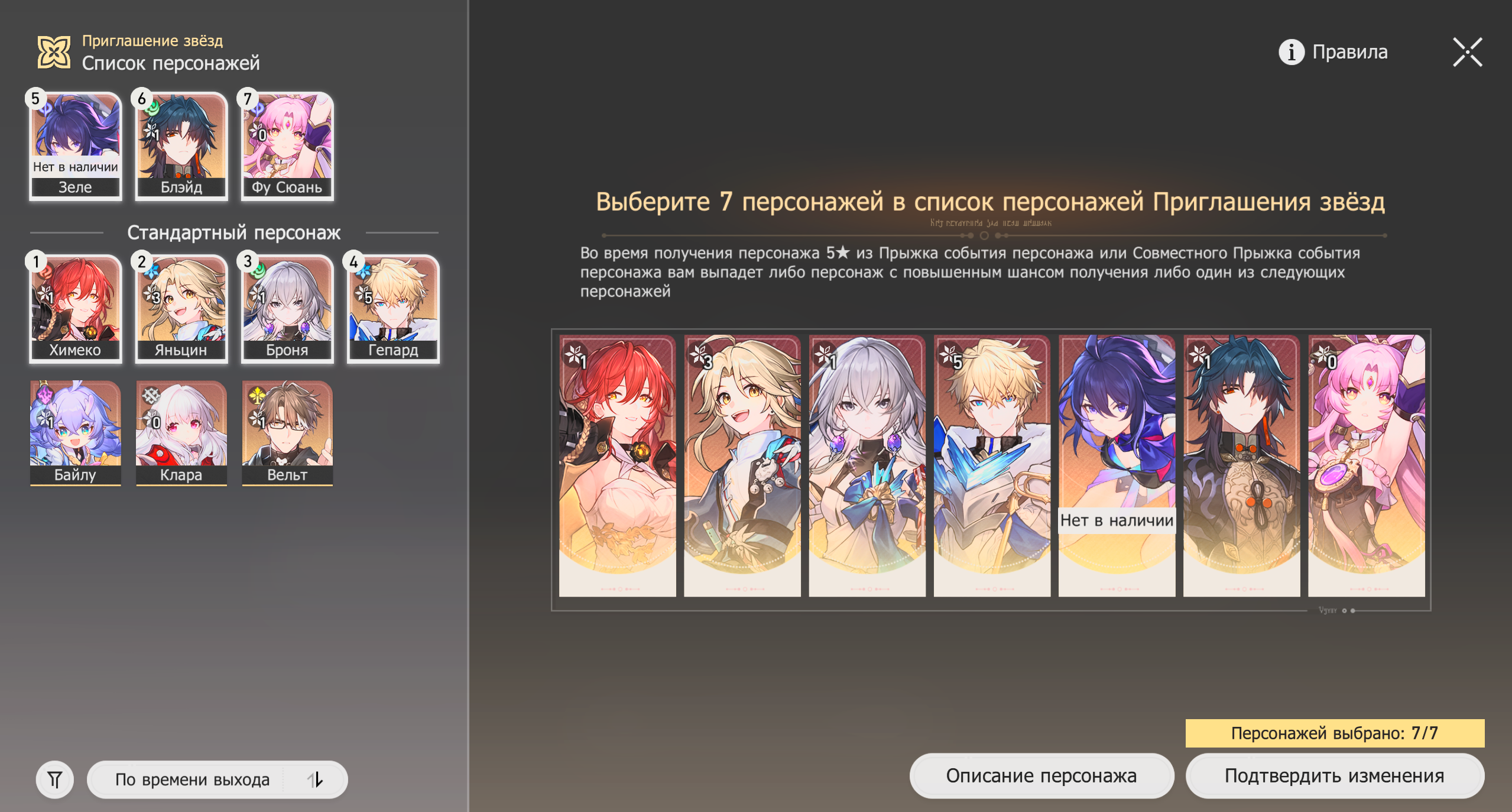
Task: Click the Приглашение звёзд star emblem icon
Action: click(x=54, y=52)
